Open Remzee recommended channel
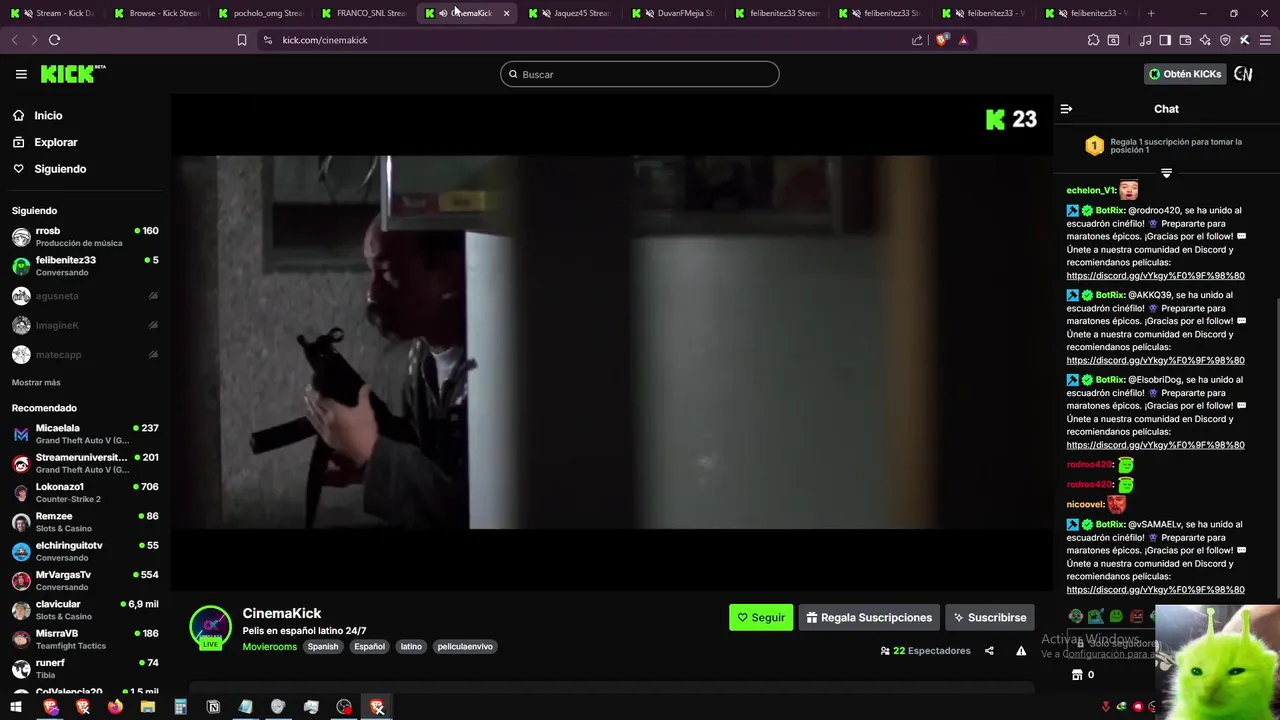The image size is (1280, 720). [85, 522]
